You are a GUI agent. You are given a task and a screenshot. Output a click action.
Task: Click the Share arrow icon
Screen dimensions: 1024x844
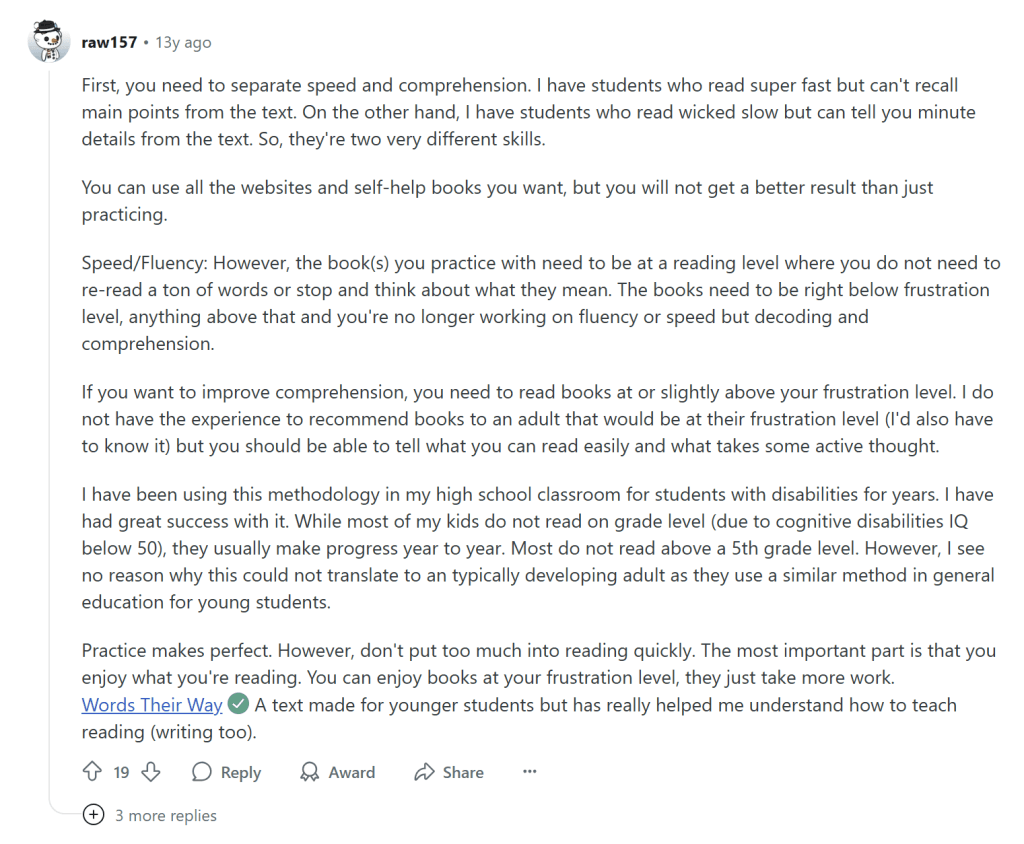tap(424, 772)
